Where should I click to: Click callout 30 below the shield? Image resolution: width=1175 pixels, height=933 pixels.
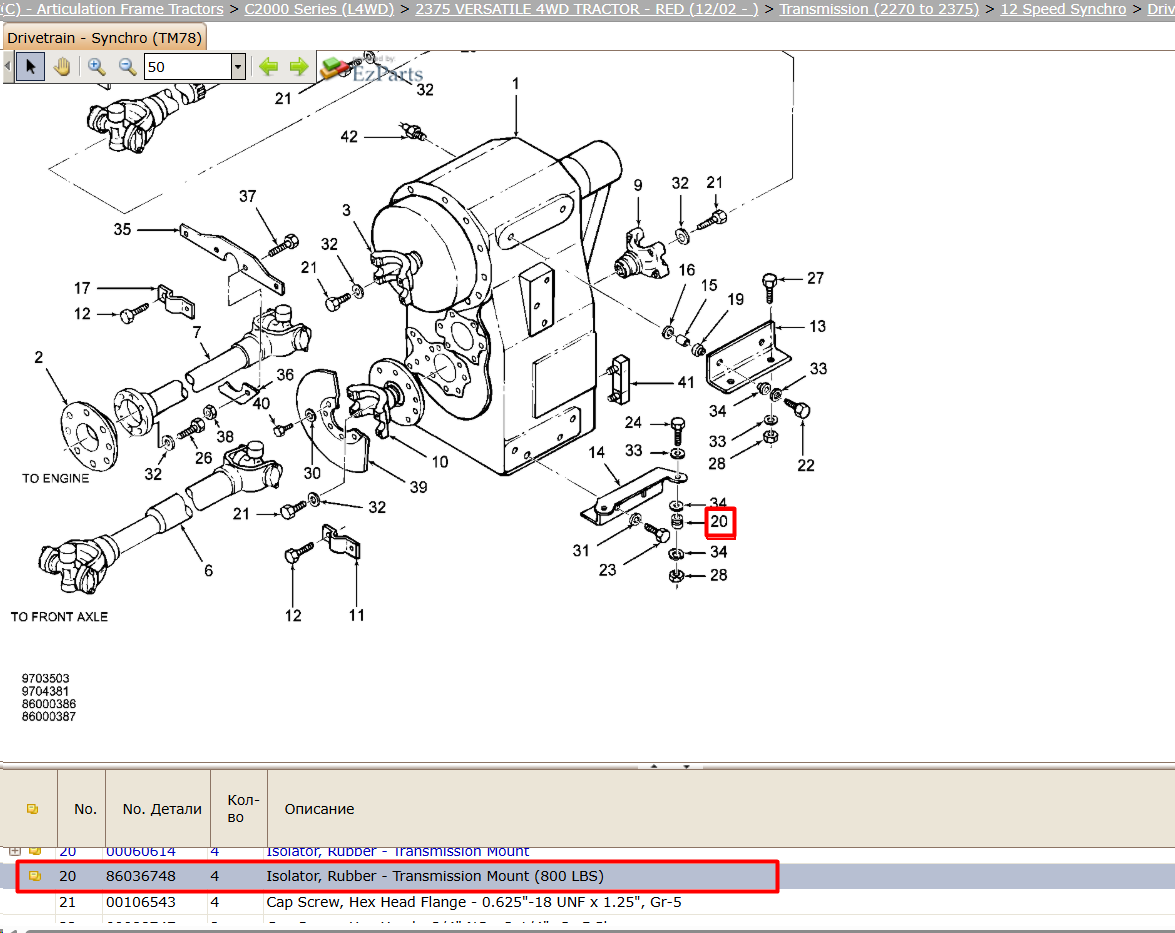click(x=312, y=474)
